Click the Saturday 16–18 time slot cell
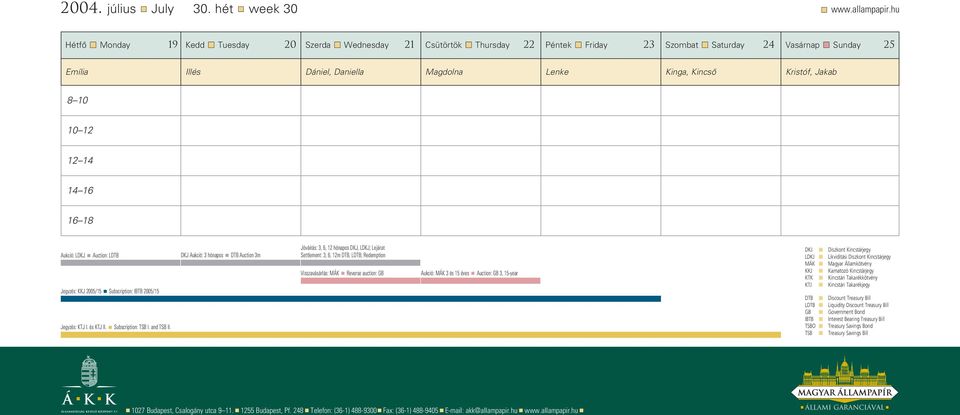This screenshot has height=415, width=960. (721, 220)
